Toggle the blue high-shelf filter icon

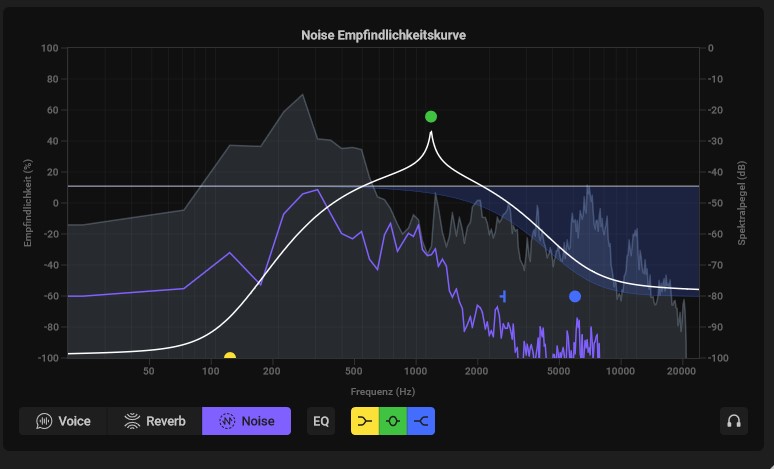coord(421,421)
